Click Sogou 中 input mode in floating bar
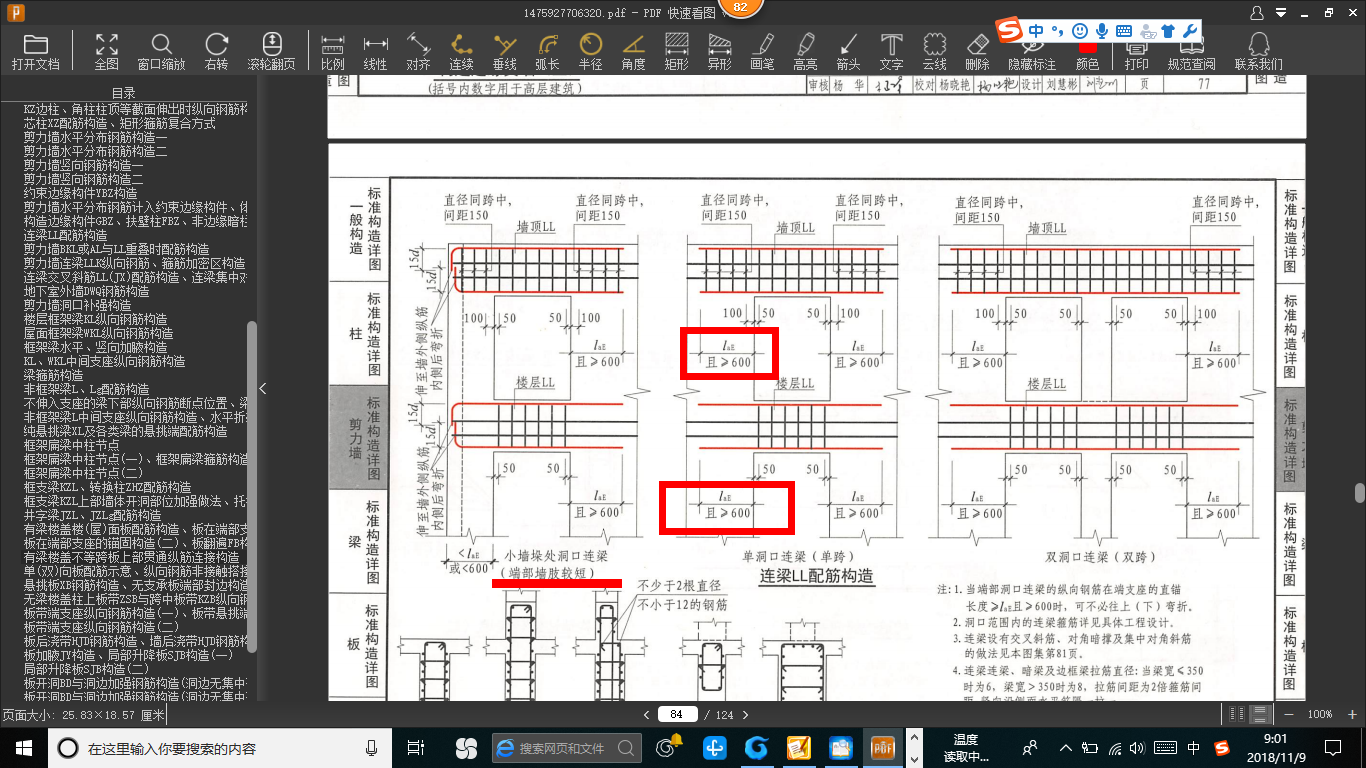The height and width of the screenshot is (768, 1366). (1036, 30)
